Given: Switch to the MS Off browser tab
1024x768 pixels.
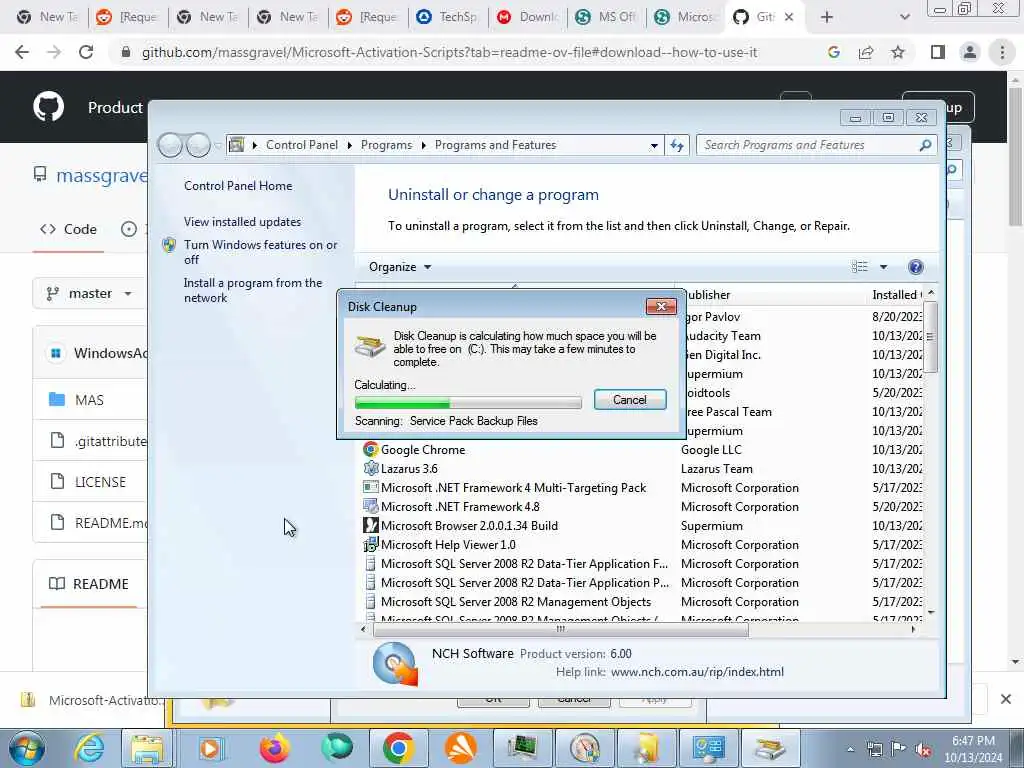Looking at the screenshot, I should click(607, 17).
